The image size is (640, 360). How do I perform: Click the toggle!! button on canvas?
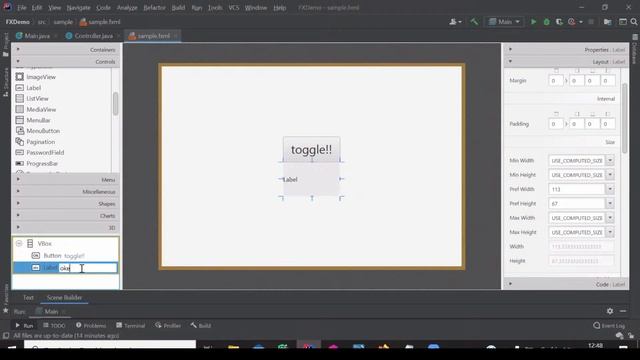tap(311, 149)
